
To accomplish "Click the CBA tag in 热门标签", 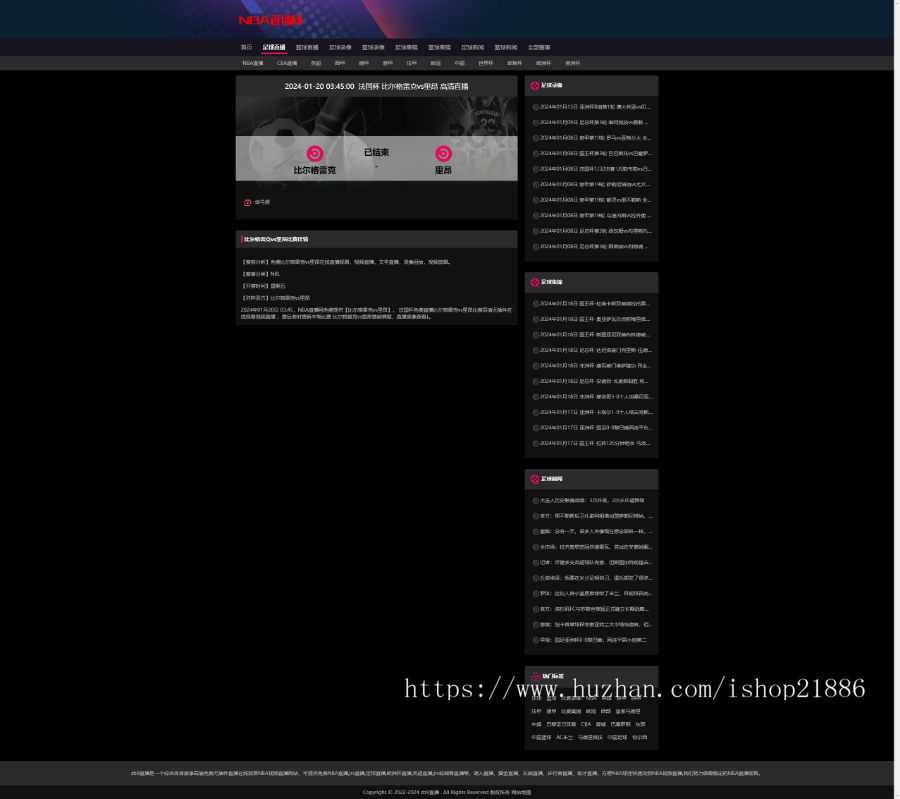I will click(x=585, y=724).
